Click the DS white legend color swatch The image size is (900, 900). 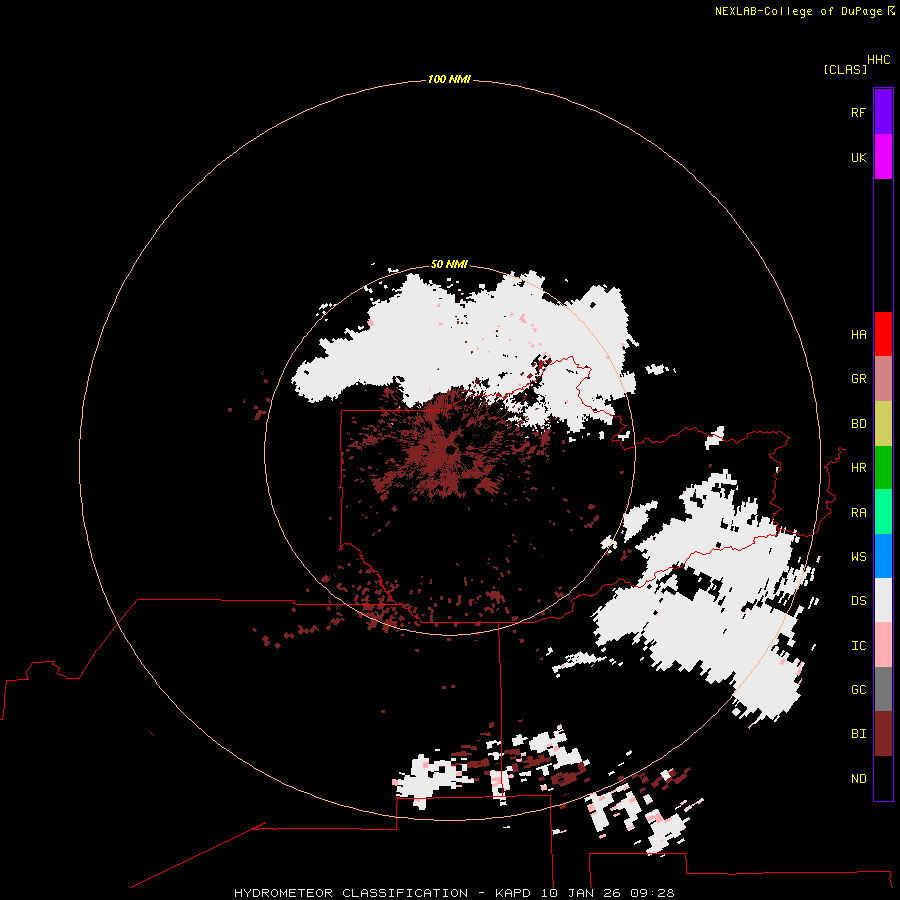(883, 600)
